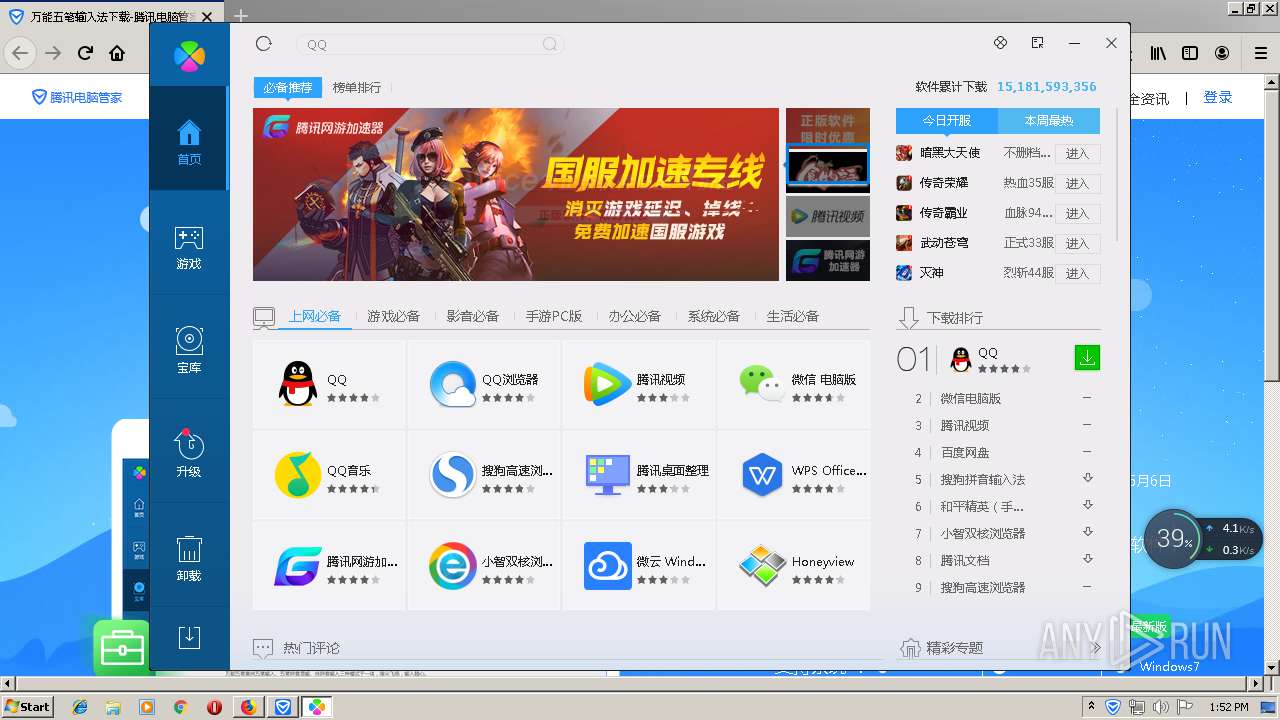The image size is (1280, 720).
Task: Switch to the 今日开服 tab
Action: pyautogui.click(x=947, y=120)
